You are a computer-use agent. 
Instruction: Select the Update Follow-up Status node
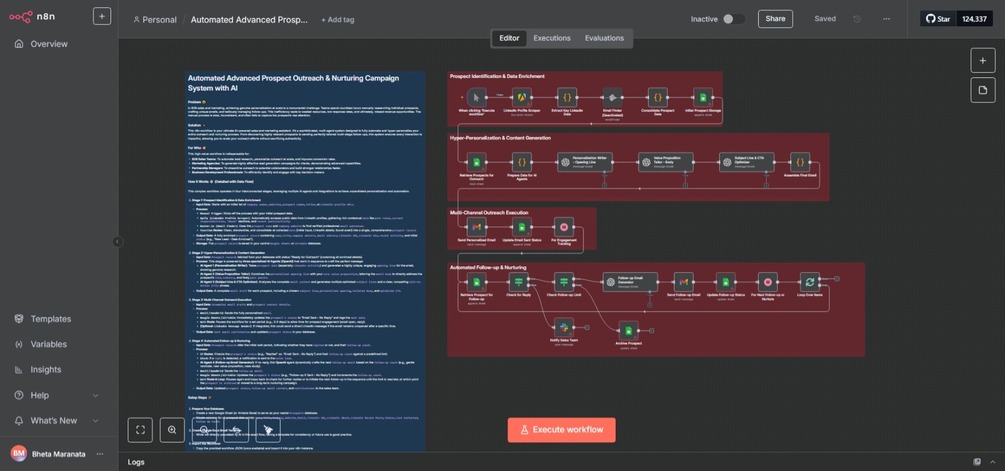click(726, 282)
